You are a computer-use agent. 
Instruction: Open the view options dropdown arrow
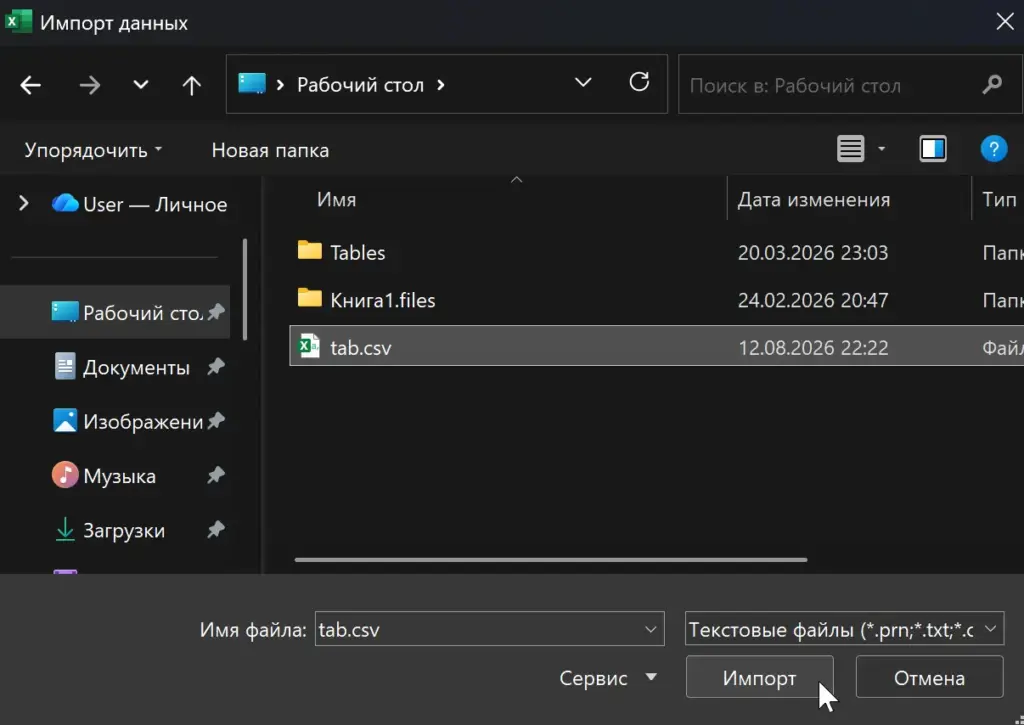coord(881,149)
